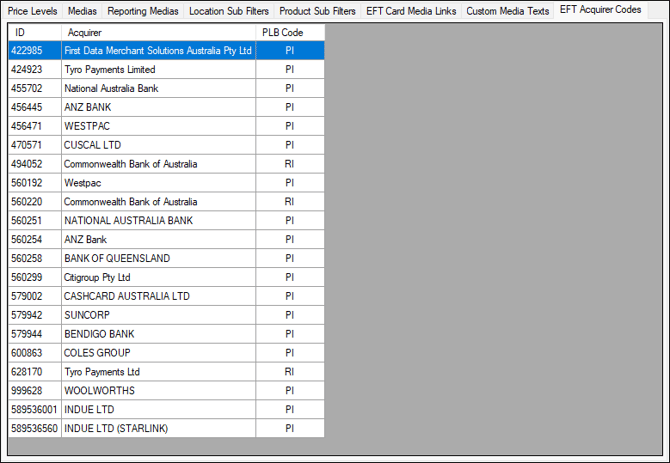Select the Citigroup Pty Ltd cell
Viewport: 670px width, 463px height.
point(159,277)
